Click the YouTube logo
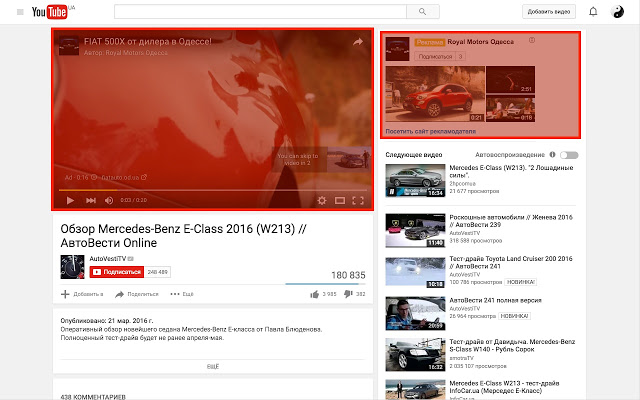 pyautogui.click(x=53, y=12)
